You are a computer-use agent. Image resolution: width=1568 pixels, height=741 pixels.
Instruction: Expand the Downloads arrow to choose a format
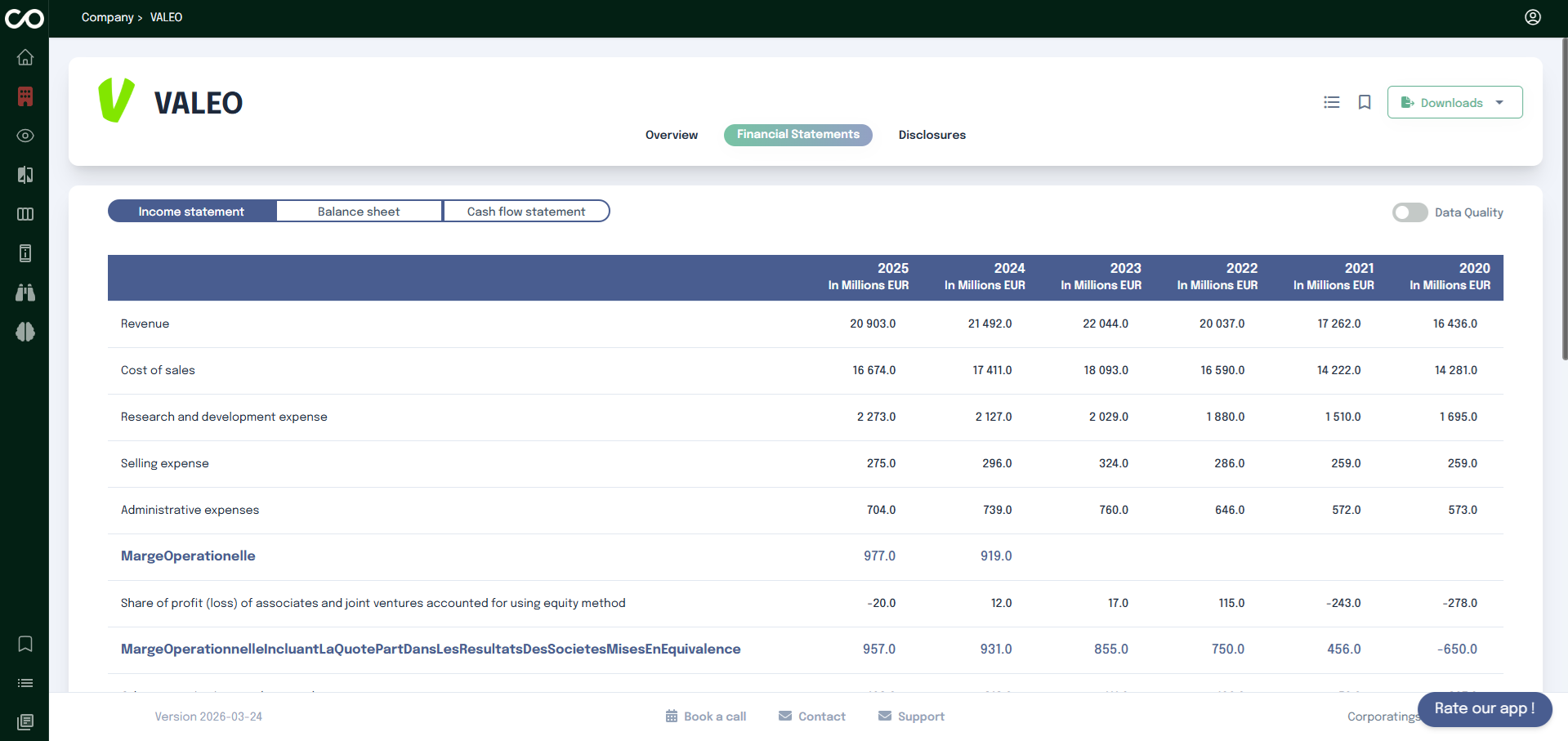(x=1500, y=102)
